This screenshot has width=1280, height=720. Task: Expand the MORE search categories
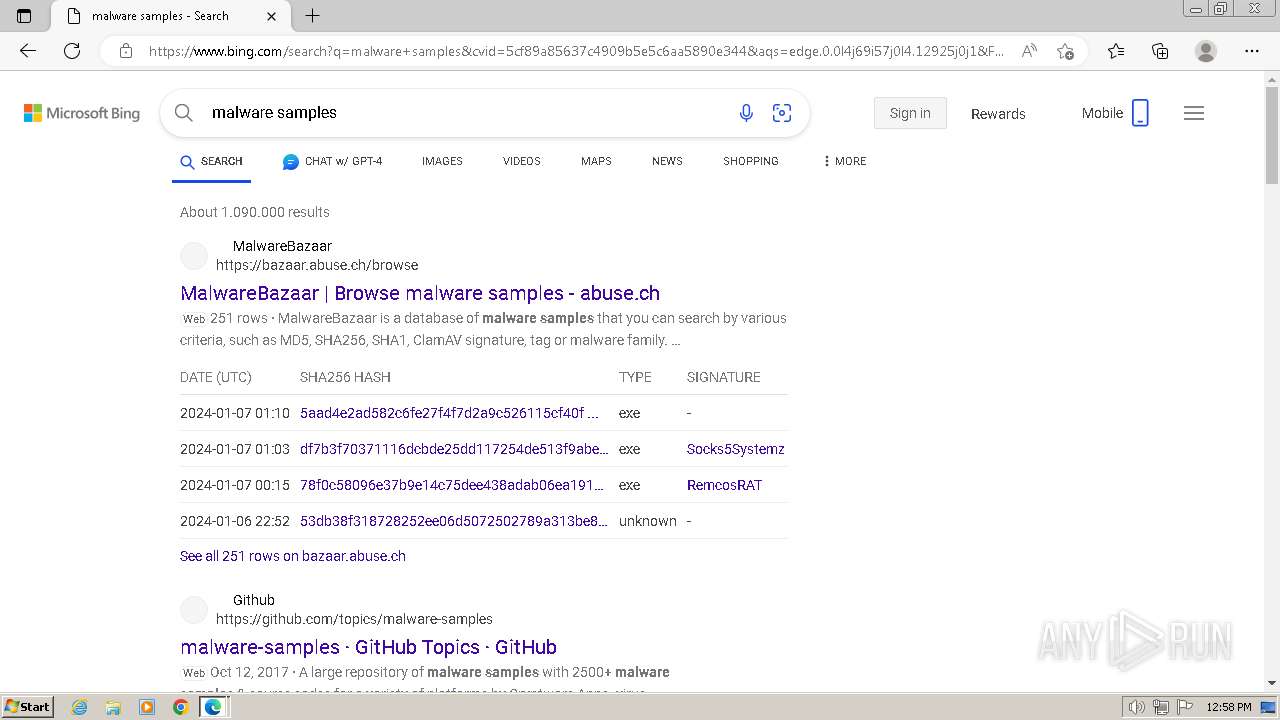click(844, 161)
